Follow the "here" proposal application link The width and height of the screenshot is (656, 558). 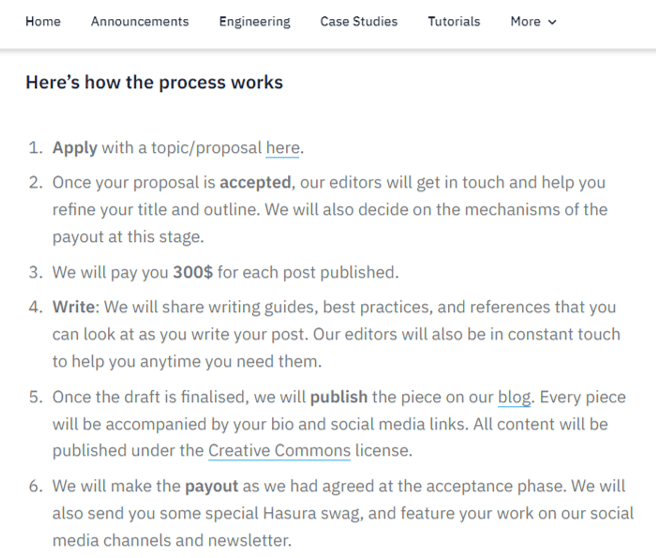(283, 148)
